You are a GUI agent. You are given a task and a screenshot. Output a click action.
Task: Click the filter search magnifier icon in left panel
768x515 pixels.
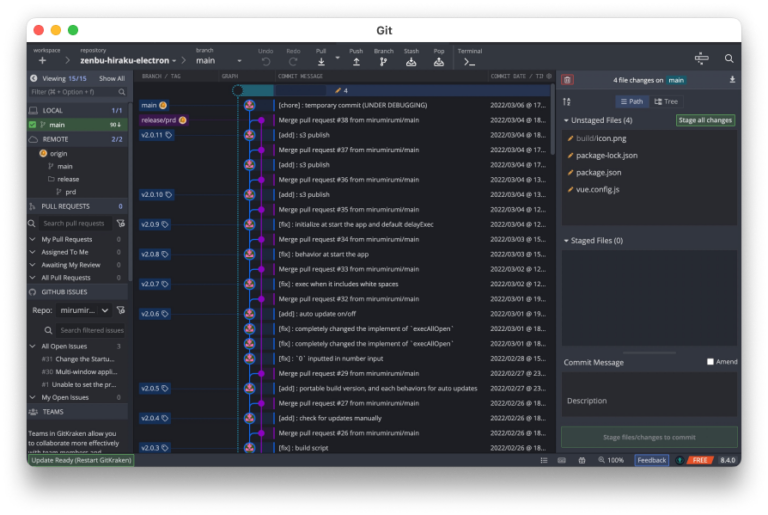[121, 92]
